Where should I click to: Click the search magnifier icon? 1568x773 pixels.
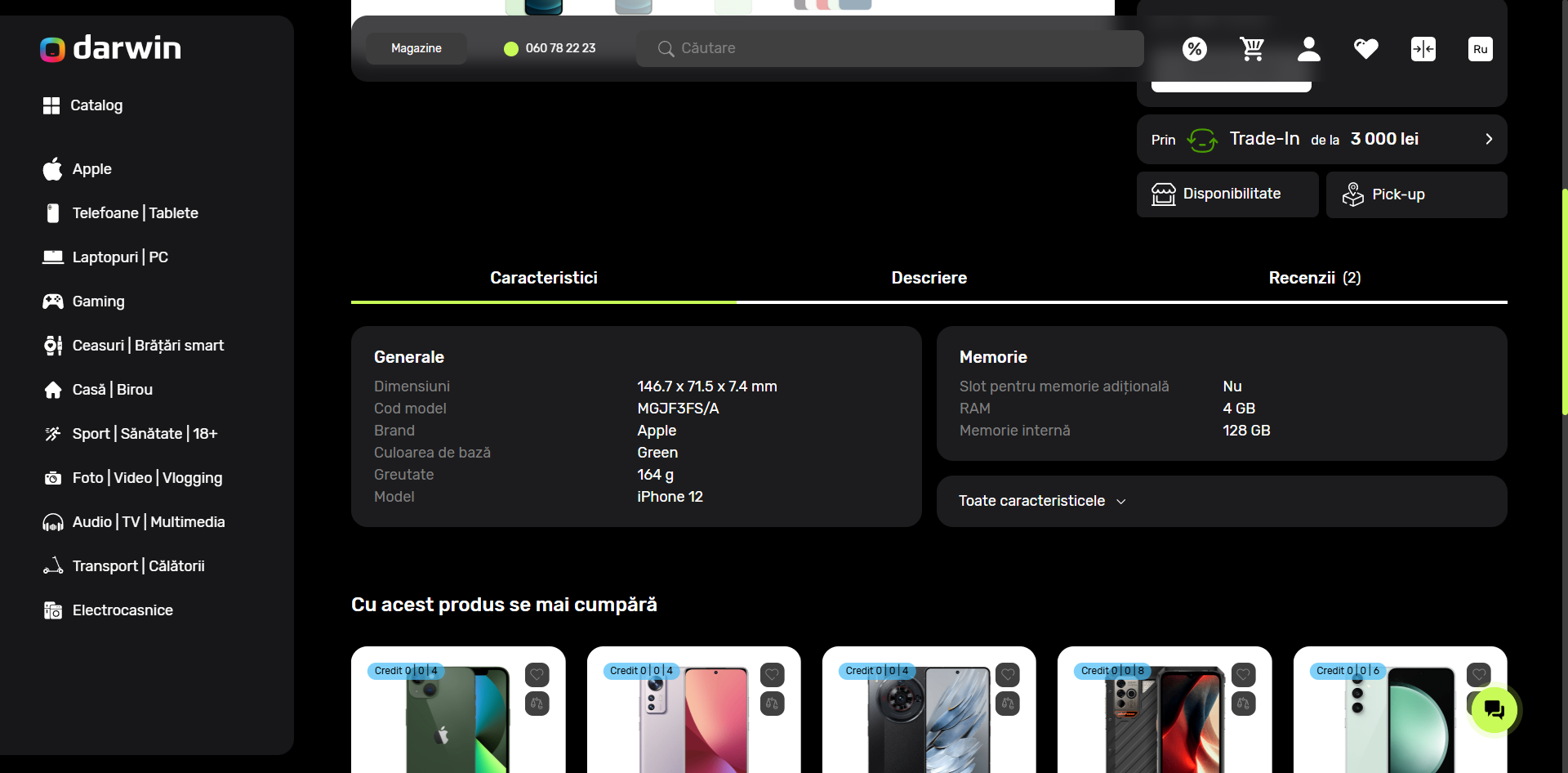coord(666,49)
